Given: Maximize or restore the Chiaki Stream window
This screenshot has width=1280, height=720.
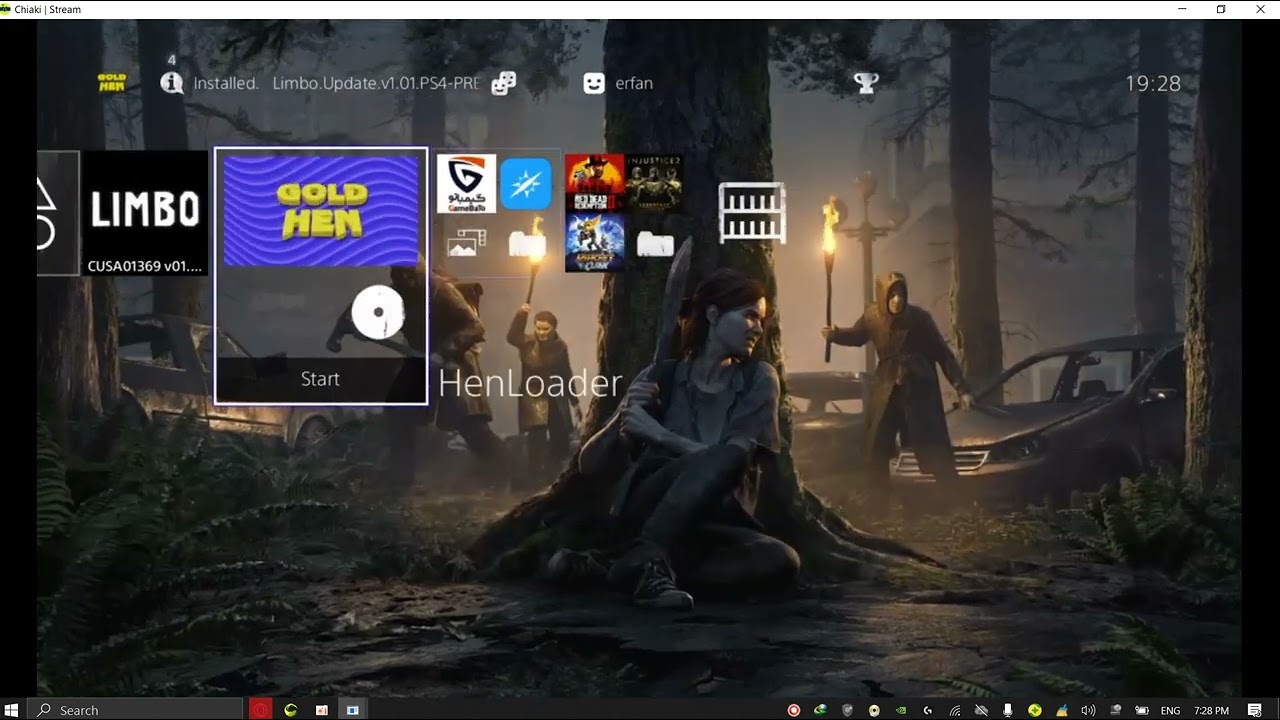Looking at the screenshot, I should 1221,9.
